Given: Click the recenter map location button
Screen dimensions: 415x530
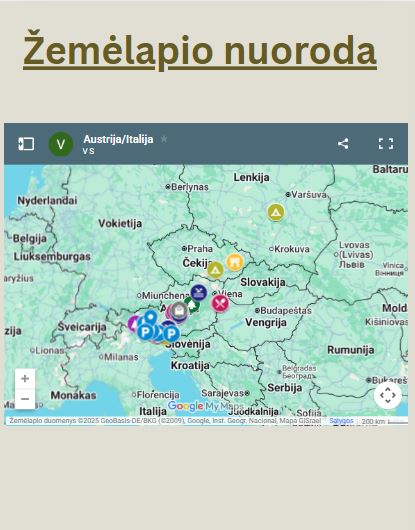Looking at the screenshot, I should (x=388, y=395).
